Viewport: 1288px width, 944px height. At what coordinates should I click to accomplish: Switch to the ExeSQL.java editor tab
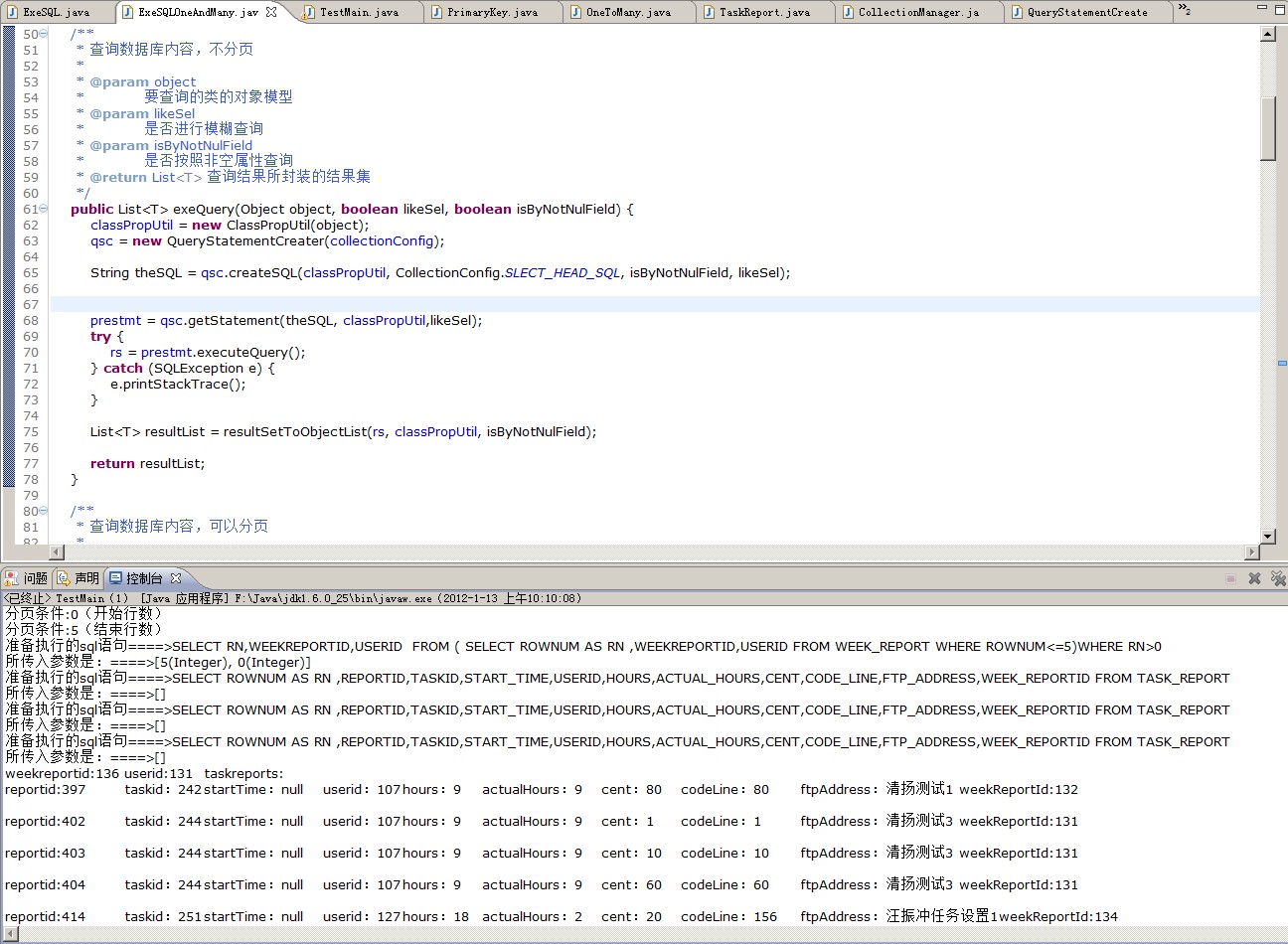tap(56, 12)
